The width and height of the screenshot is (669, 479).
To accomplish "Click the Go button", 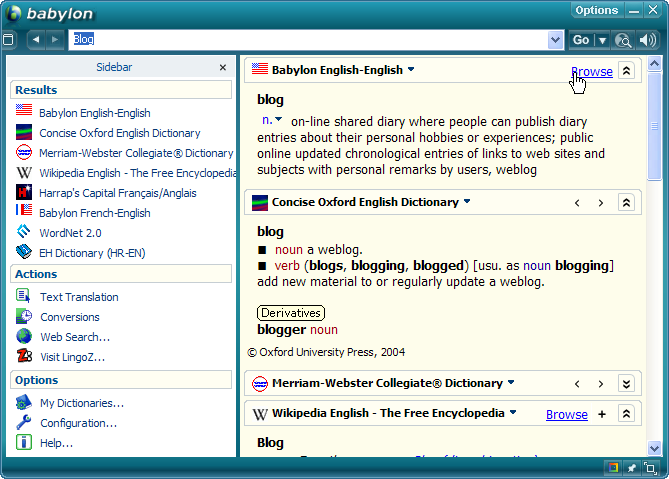I will click(x=581, y=40).
